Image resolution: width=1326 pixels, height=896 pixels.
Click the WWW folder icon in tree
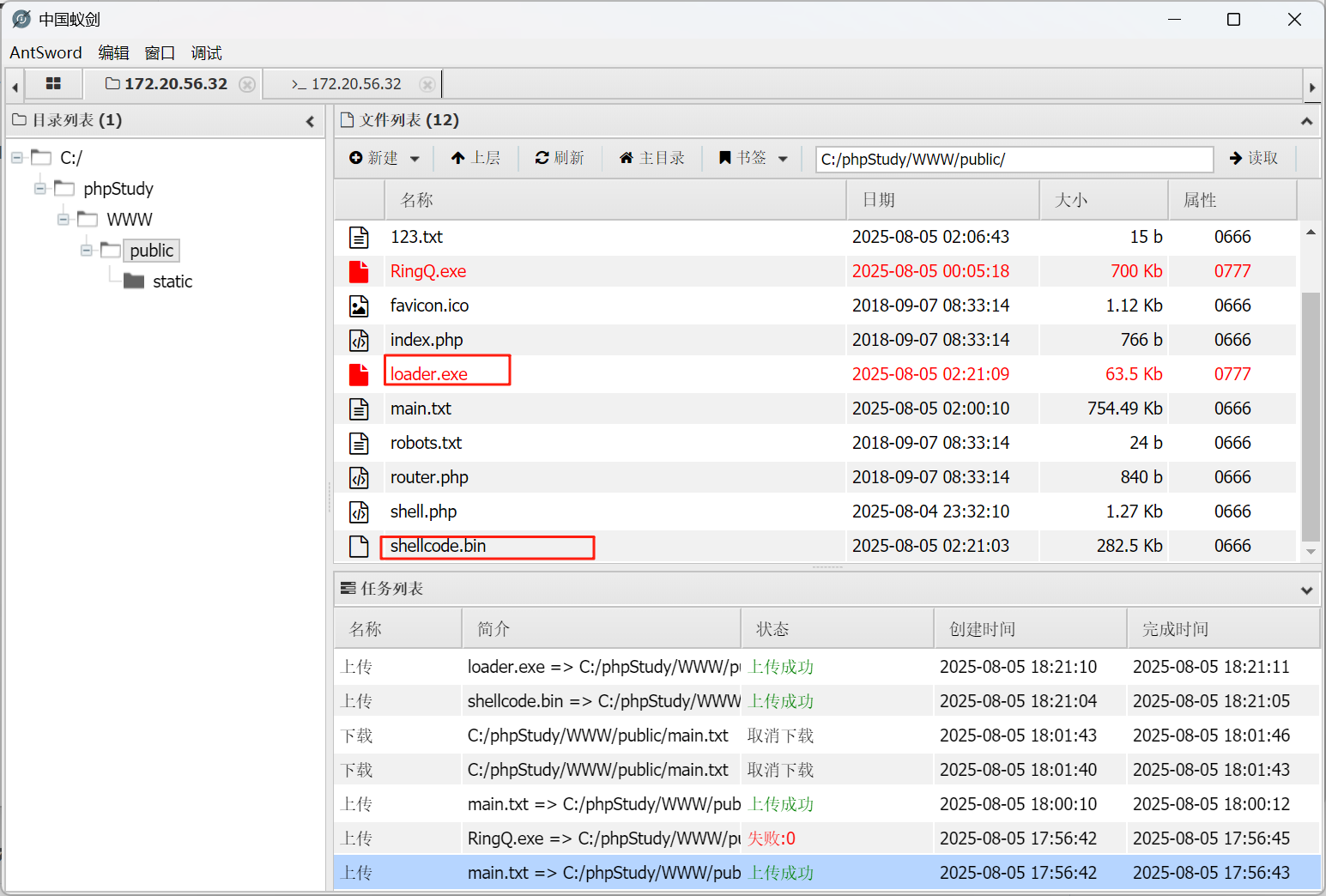coord(88,219)
